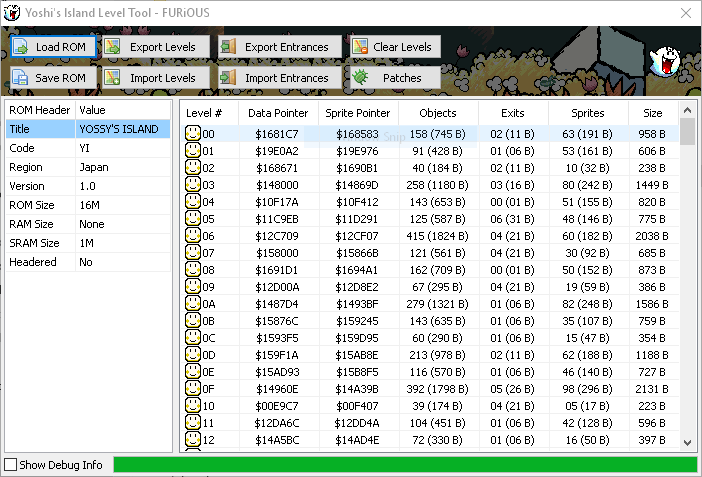Image resolution: width=702 pixels, height=477 pixels.
Task: Click smiley icon for level 0D
Action: pyautogui.click(x=193, y=355)
